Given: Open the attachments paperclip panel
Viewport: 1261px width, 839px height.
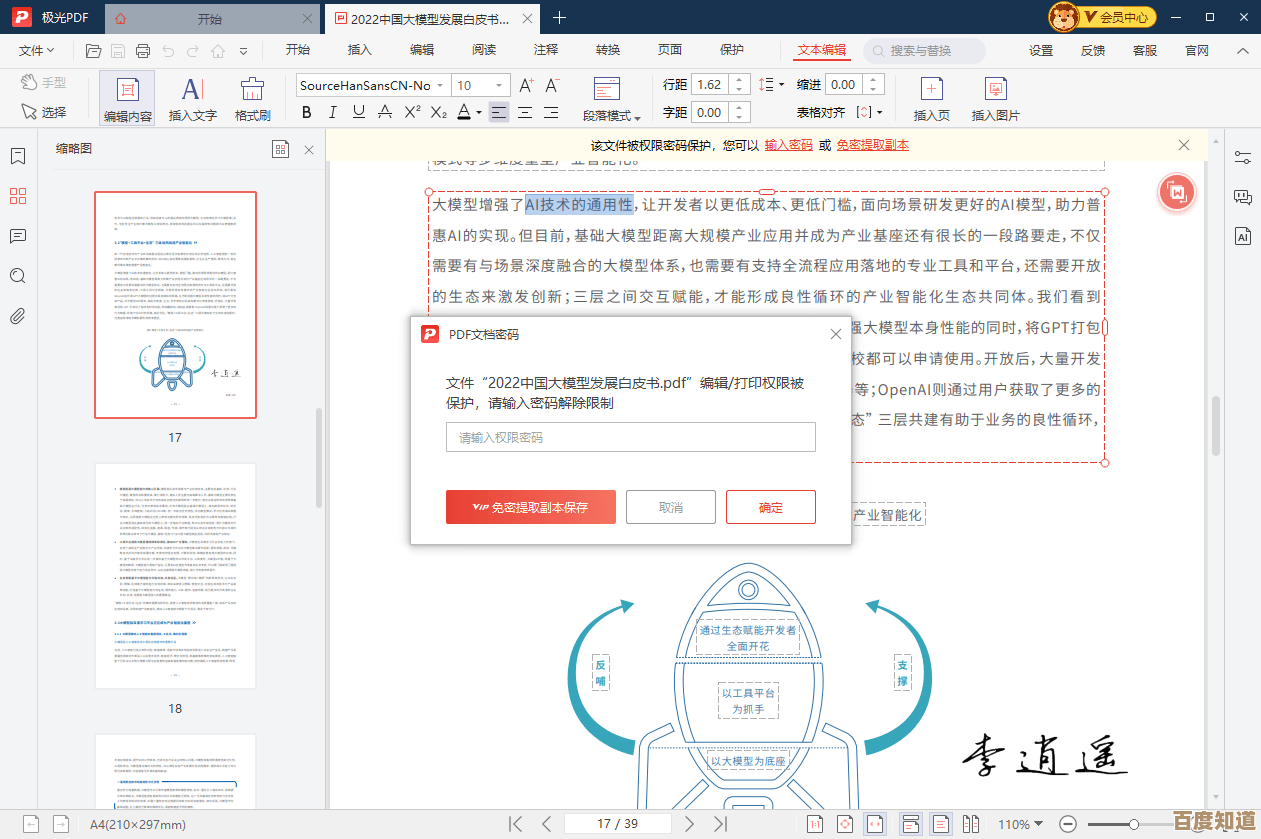Looking at the screenshot, I should 18,317.
